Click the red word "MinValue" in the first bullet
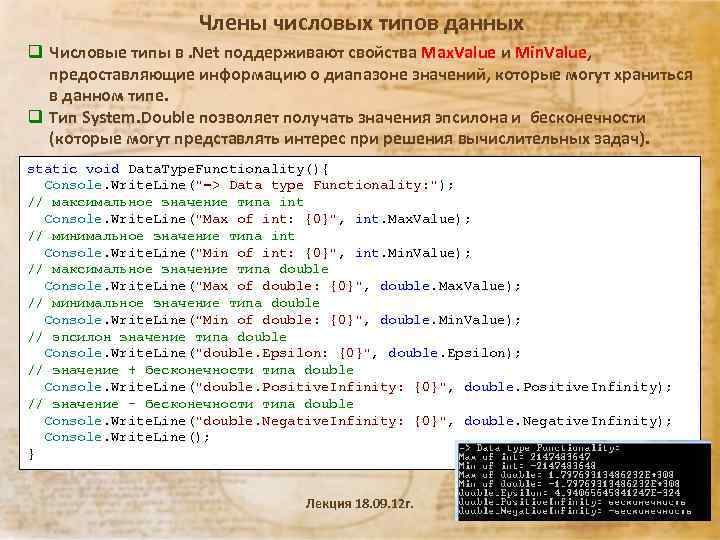Viewport: 720px width, 540px height. [x=551, y=52]
